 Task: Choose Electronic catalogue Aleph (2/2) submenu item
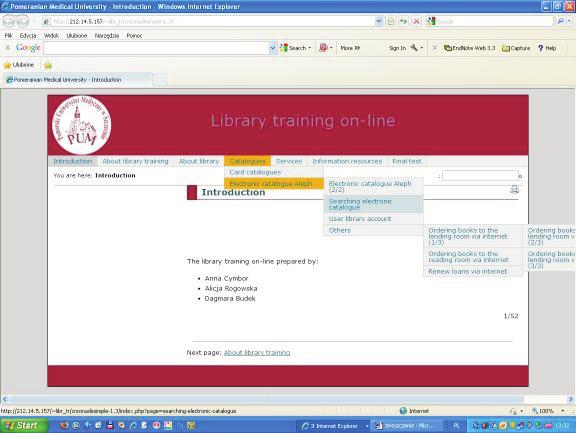click(374, 186)
